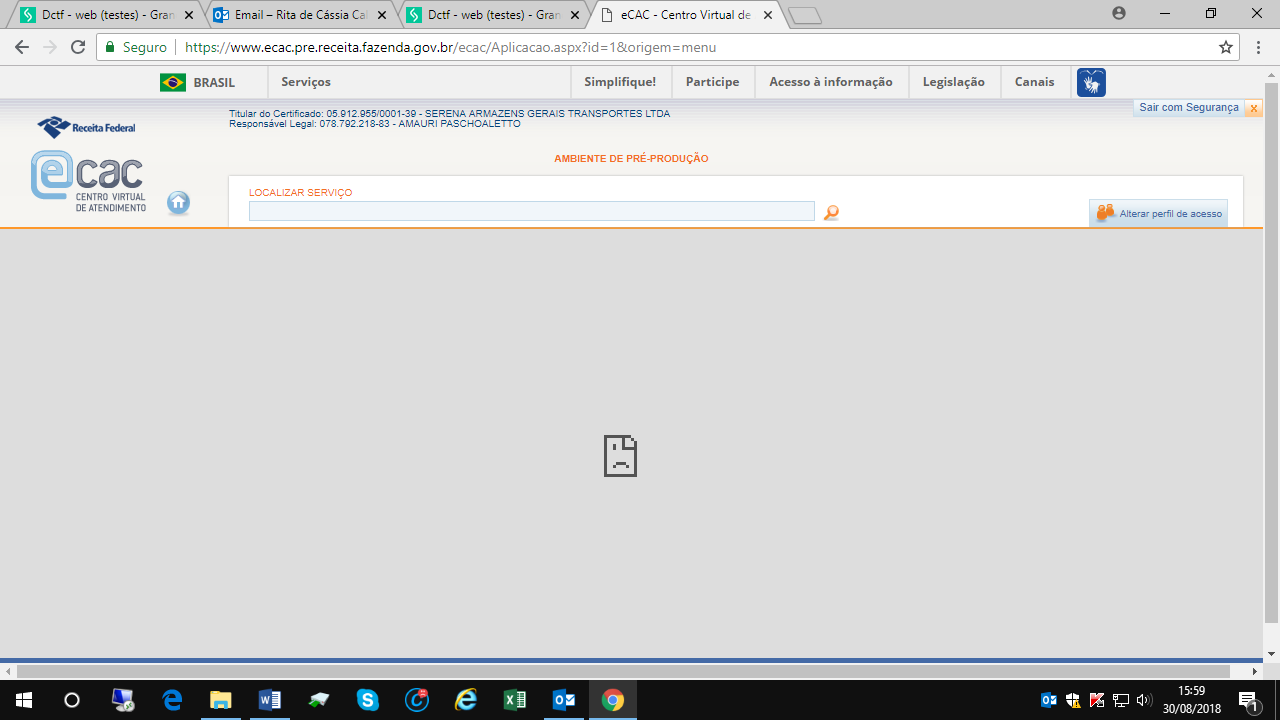1280x720 pixels.
Task: Open the Participe menu item
Action: [712, 82]
